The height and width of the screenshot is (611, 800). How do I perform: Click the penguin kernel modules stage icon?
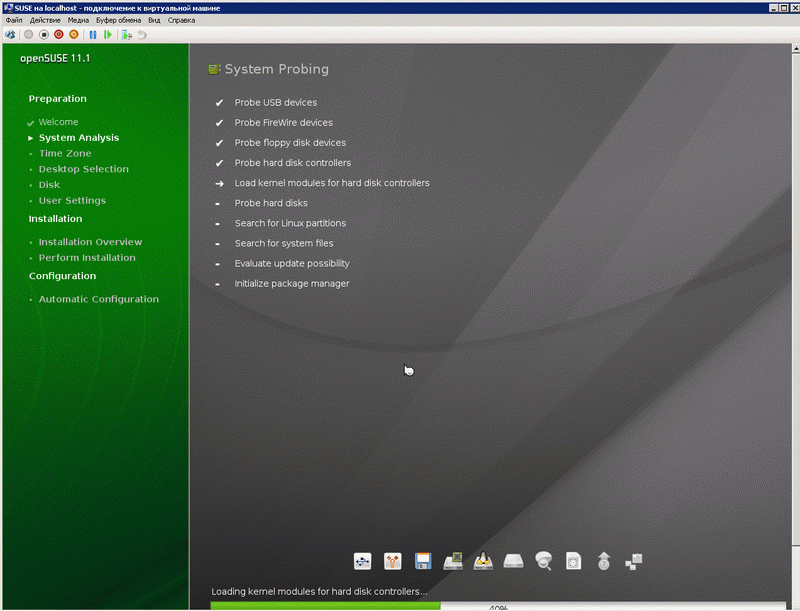coord(483,561)
